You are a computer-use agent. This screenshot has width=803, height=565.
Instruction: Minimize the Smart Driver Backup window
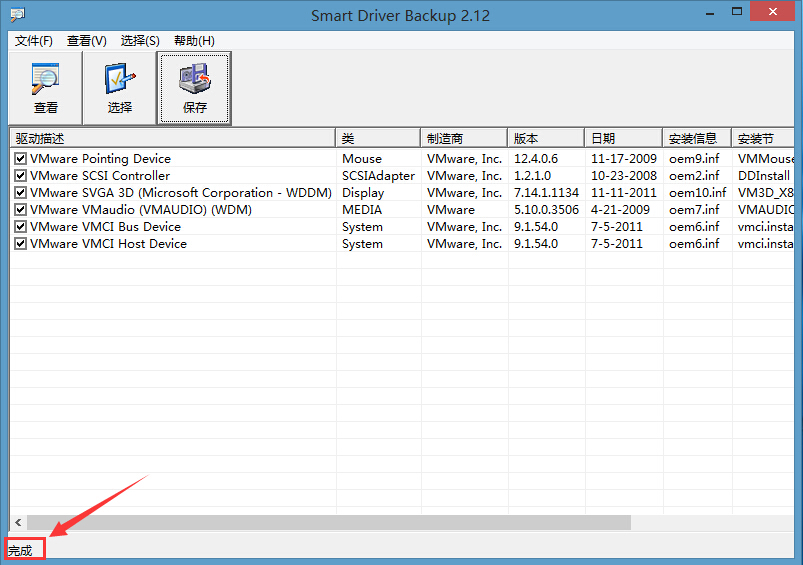pyautogui.click(x=710, y=12)
